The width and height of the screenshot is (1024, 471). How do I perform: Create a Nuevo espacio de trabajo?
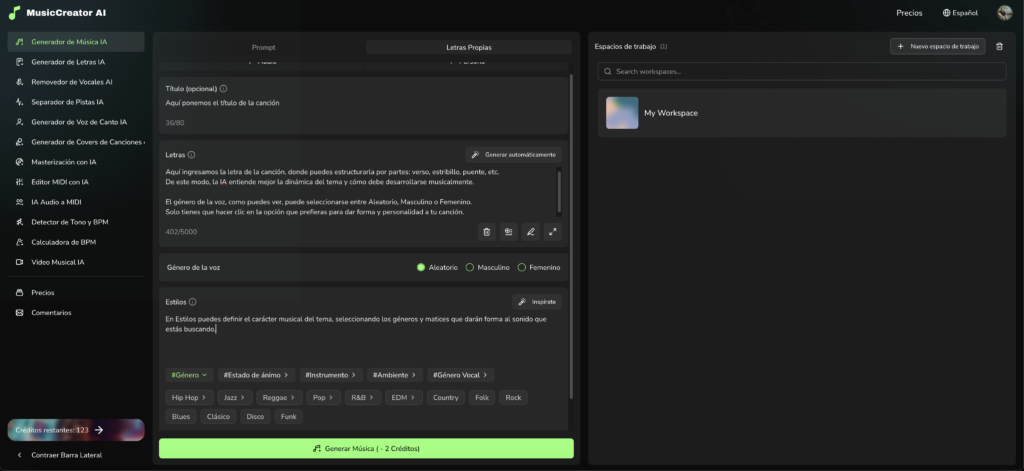pos(937,46)
